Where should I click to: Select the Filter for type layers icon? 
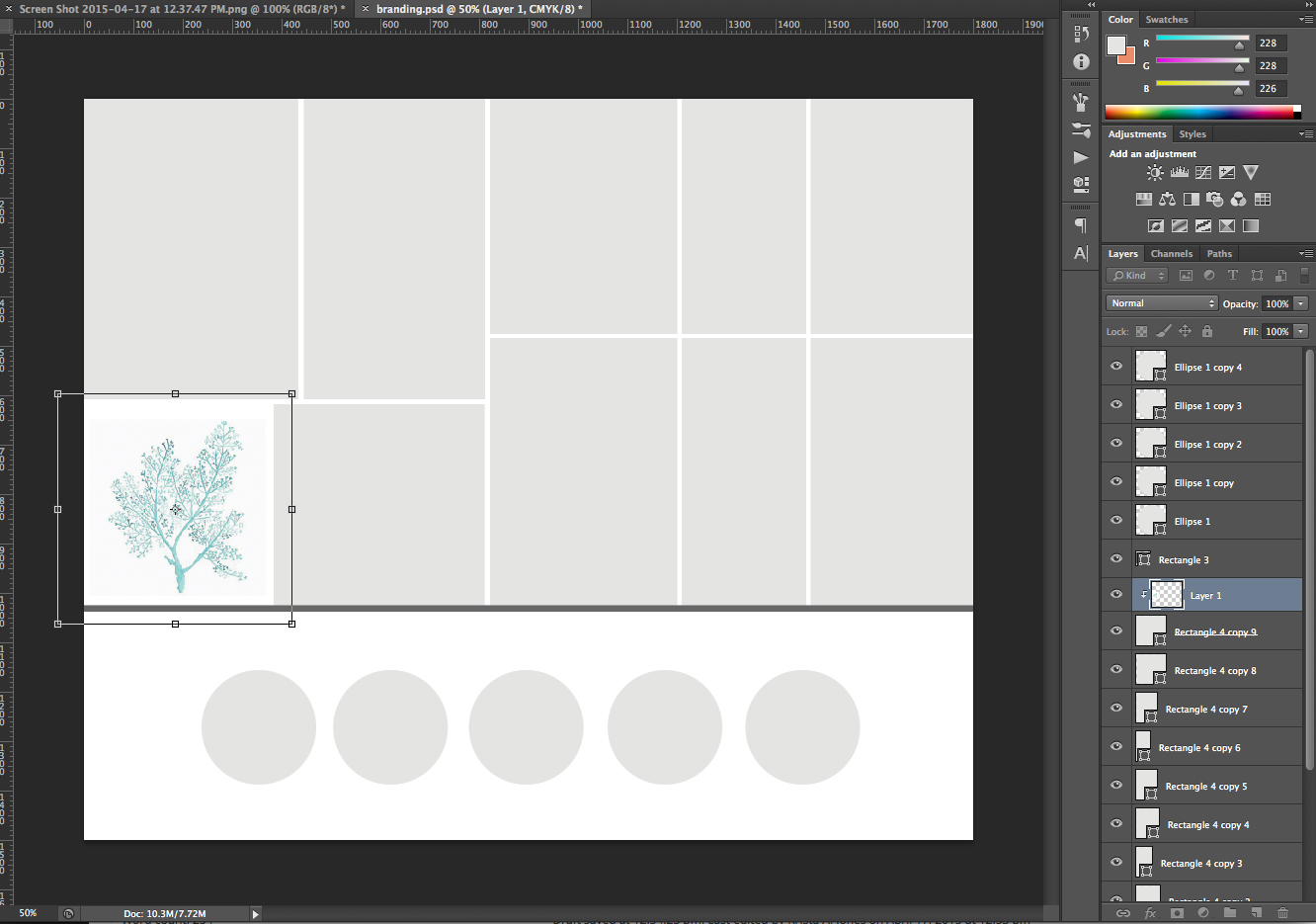point(1234,275)
